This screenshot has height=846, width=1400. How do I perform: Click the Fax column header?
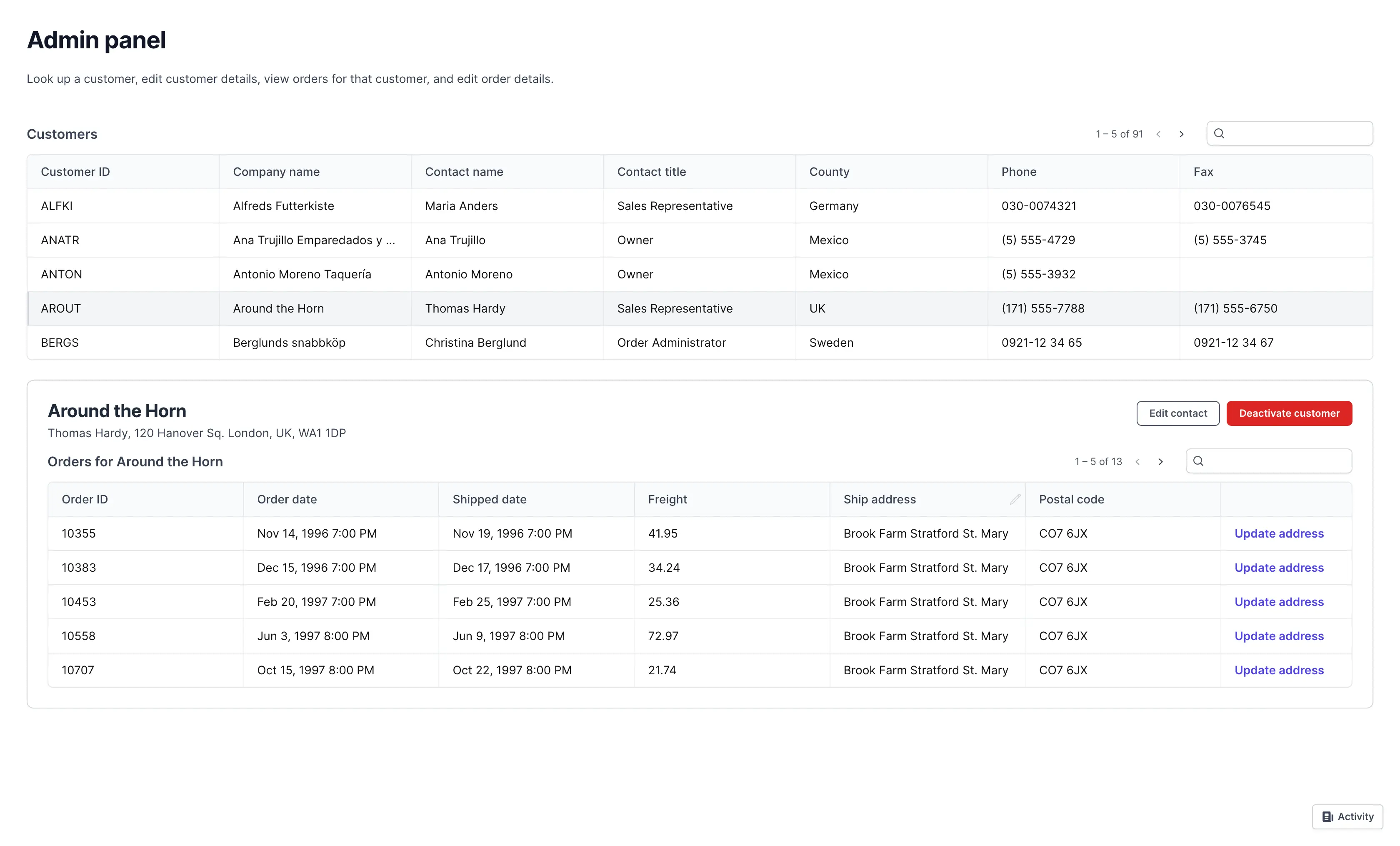tap(1276, 172)
